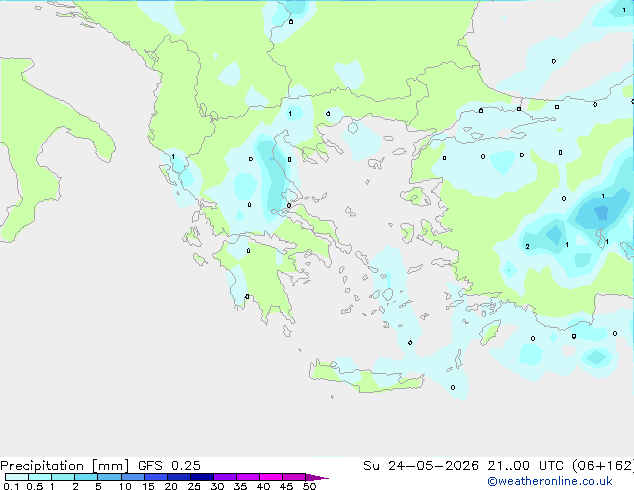
Task: Click the 'Precipitation [mm]' title text
Action: pyautogui.click(x=65, y=466)
